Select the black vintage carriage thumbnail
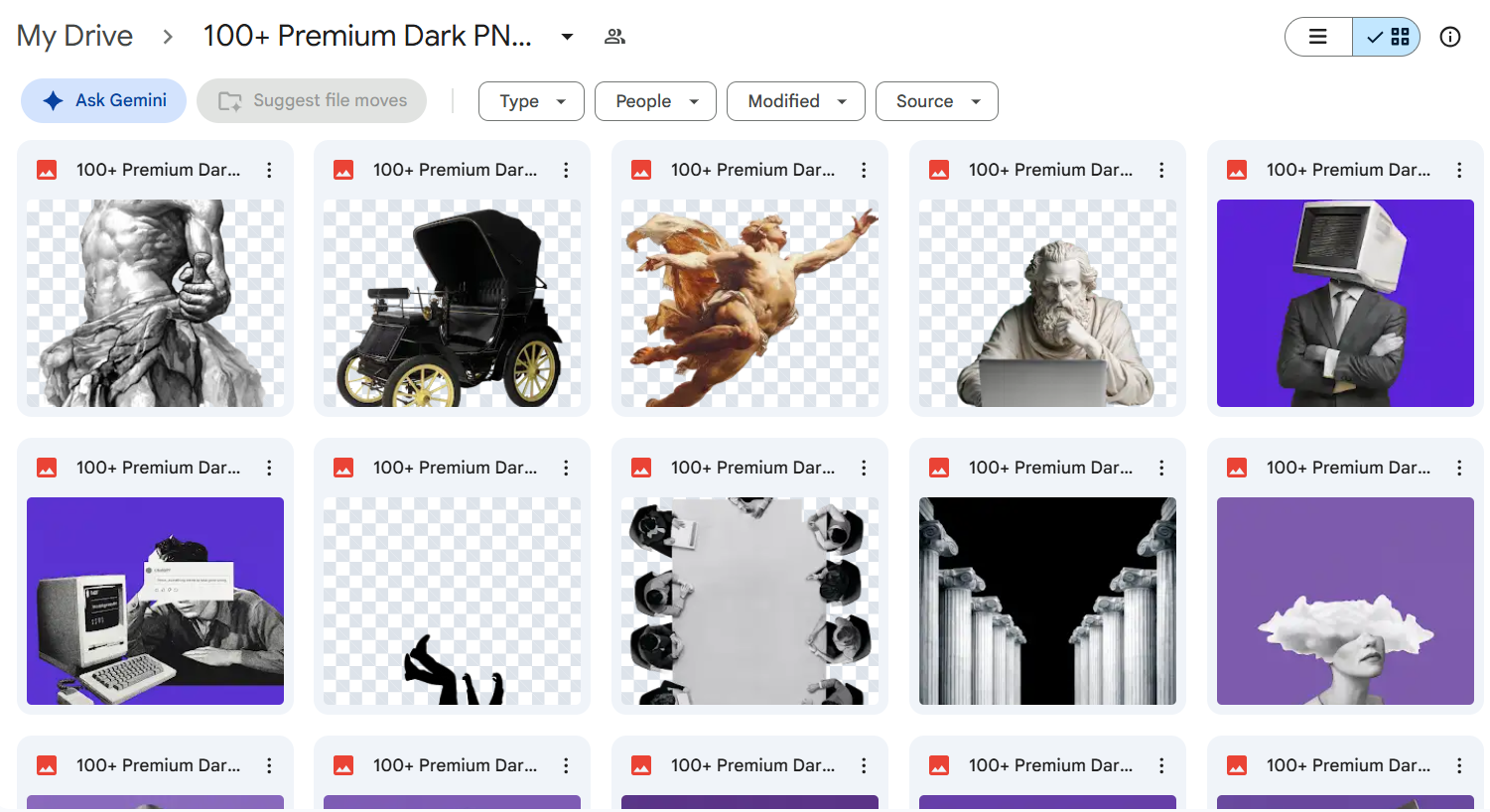The image size is (1490, 812). click(x=452, y=303)
